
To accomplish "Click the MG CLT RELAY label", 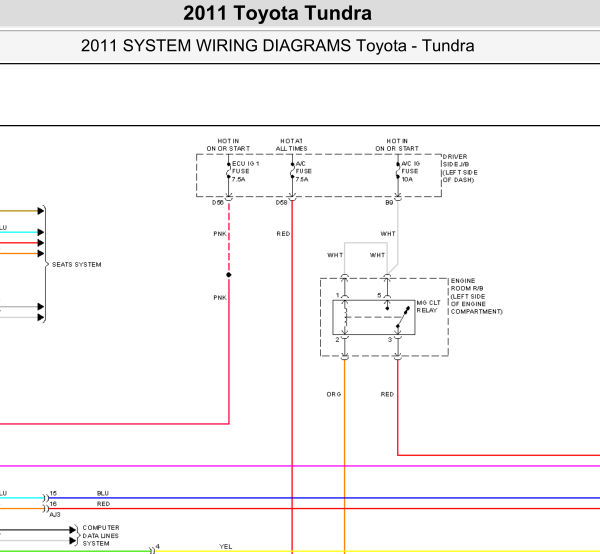I will (428, 306).
